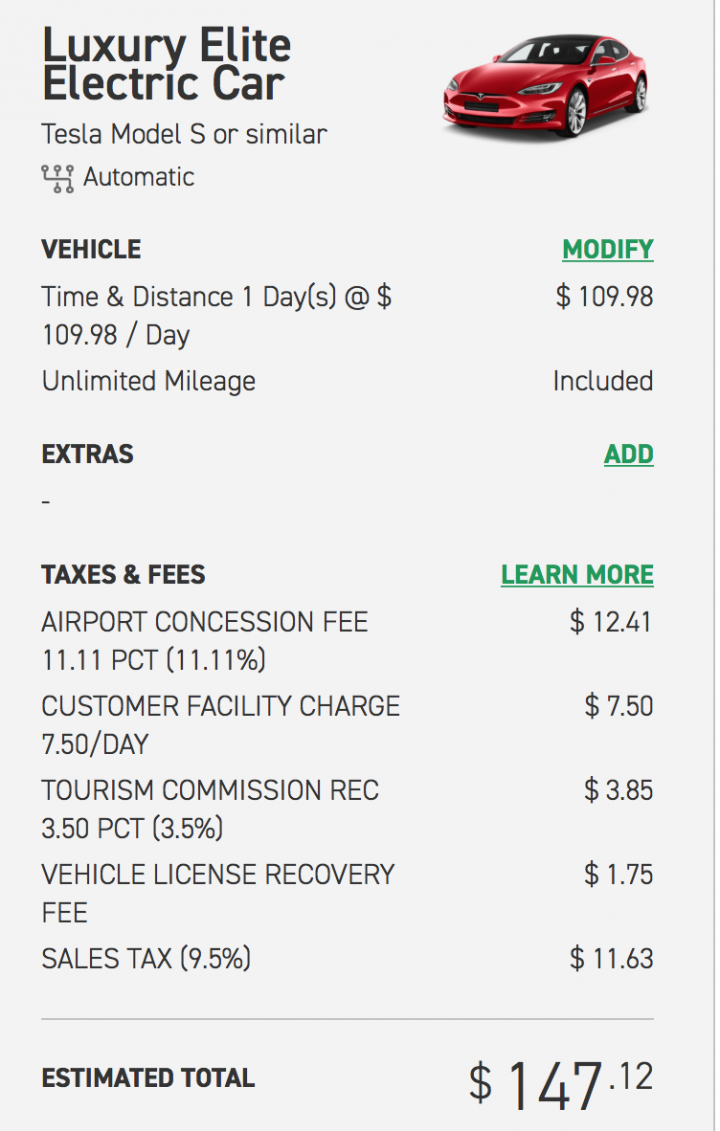Select the Customer Facility Charge line
Viewport: 720px width, 1131px height.
pyautogui.click(x=221, y=725)
